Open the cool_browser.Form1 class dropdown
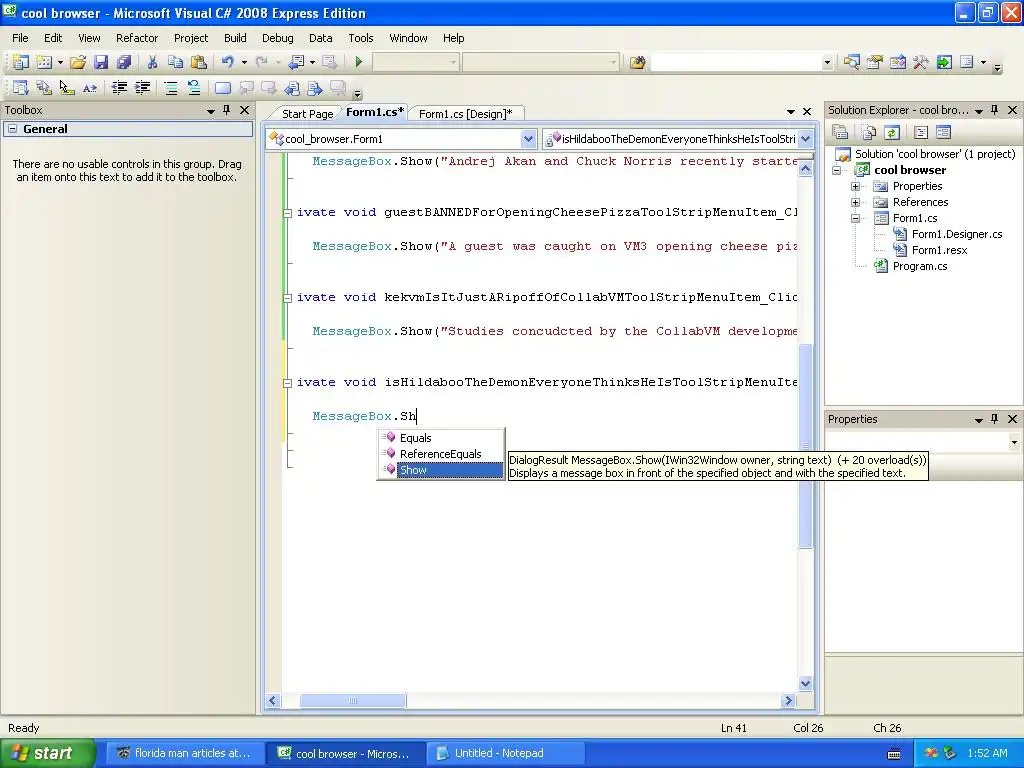Viewport: 1024px width, 768px height. coord(528,138)
